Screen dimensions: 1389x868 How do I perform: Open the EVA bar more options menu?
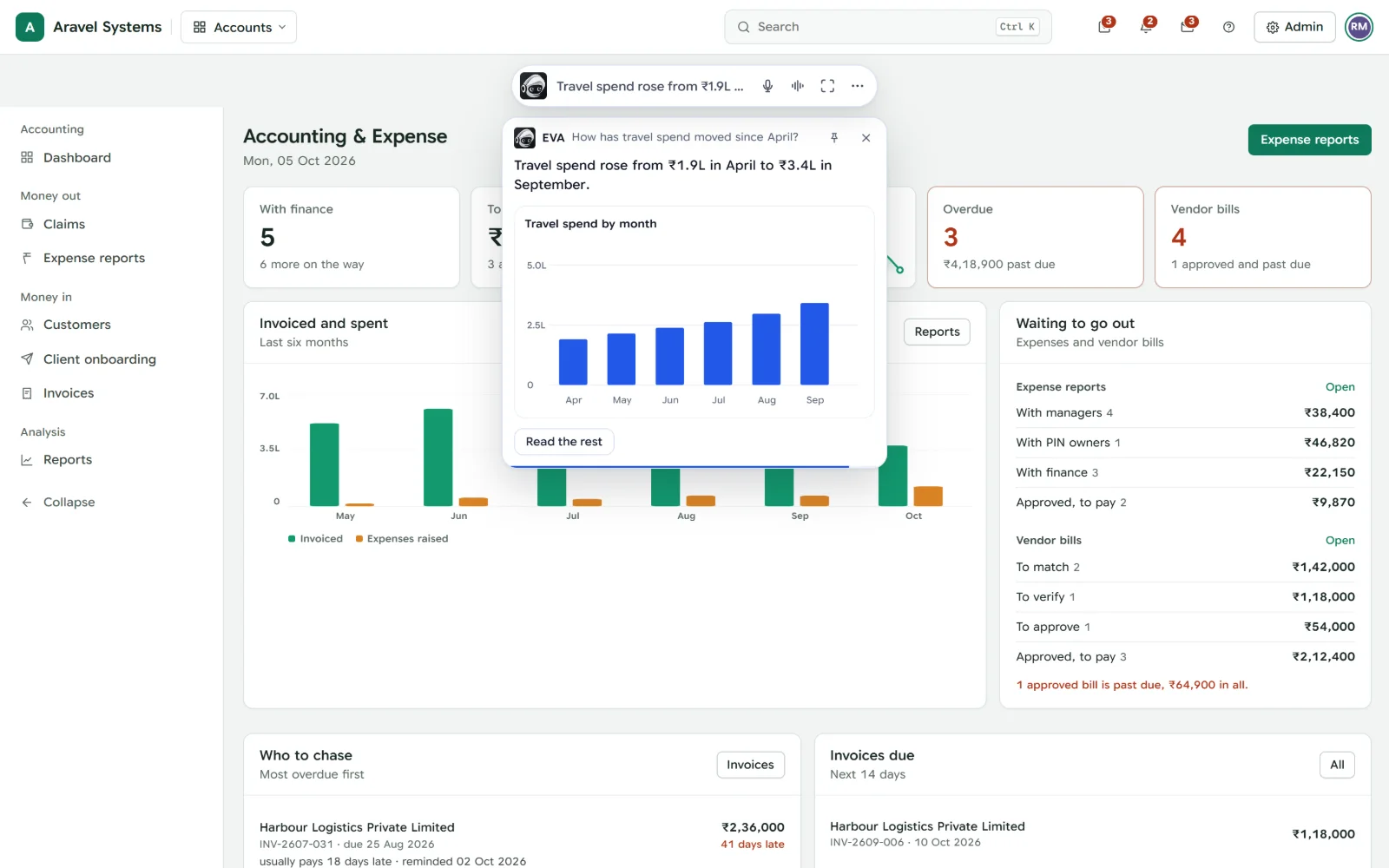point(858,86)
